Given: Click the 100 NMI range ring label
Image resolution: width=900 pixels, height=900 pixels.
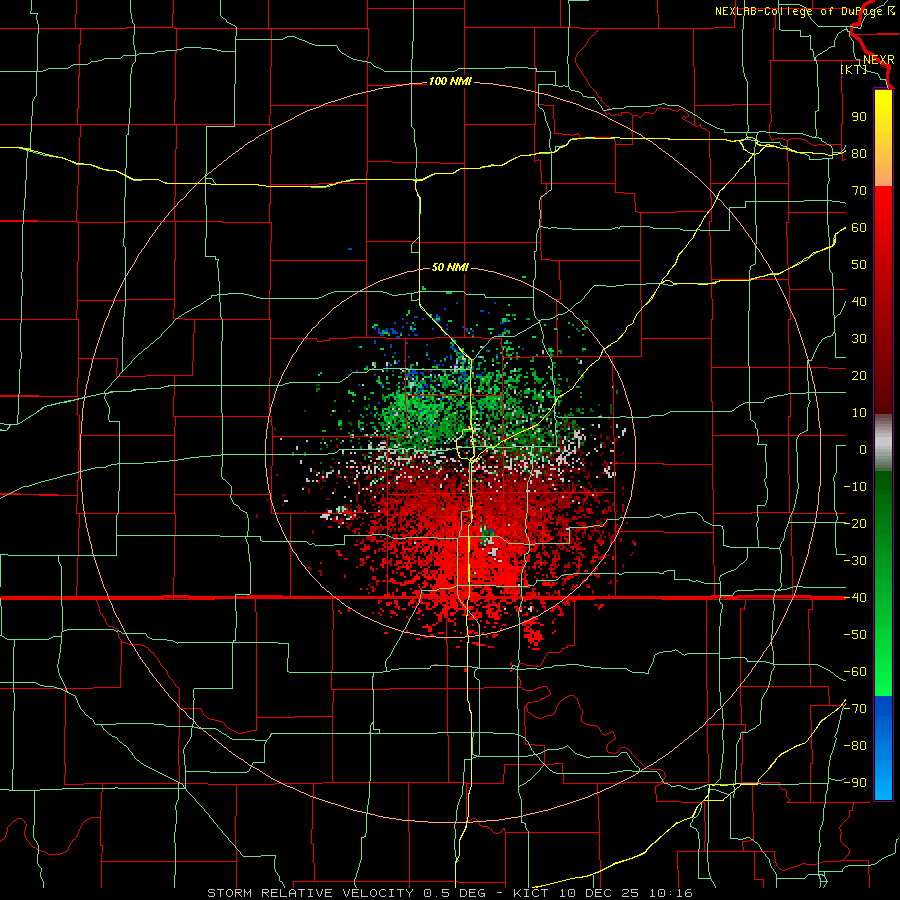Looking at the screenshot, I should tap(450, 82).
